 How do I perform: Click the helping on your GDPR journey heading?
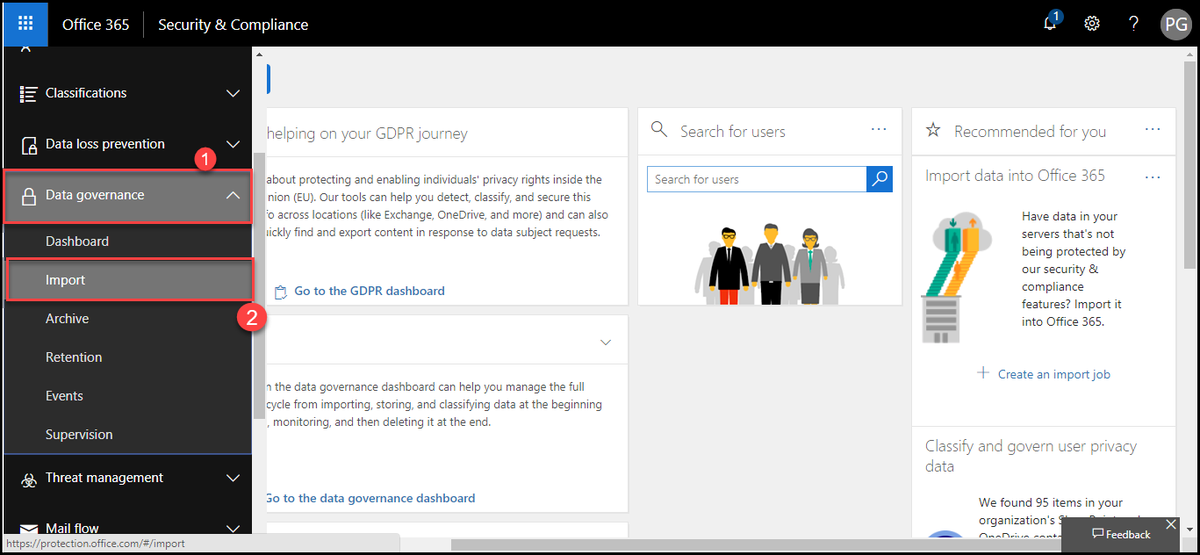366,133
